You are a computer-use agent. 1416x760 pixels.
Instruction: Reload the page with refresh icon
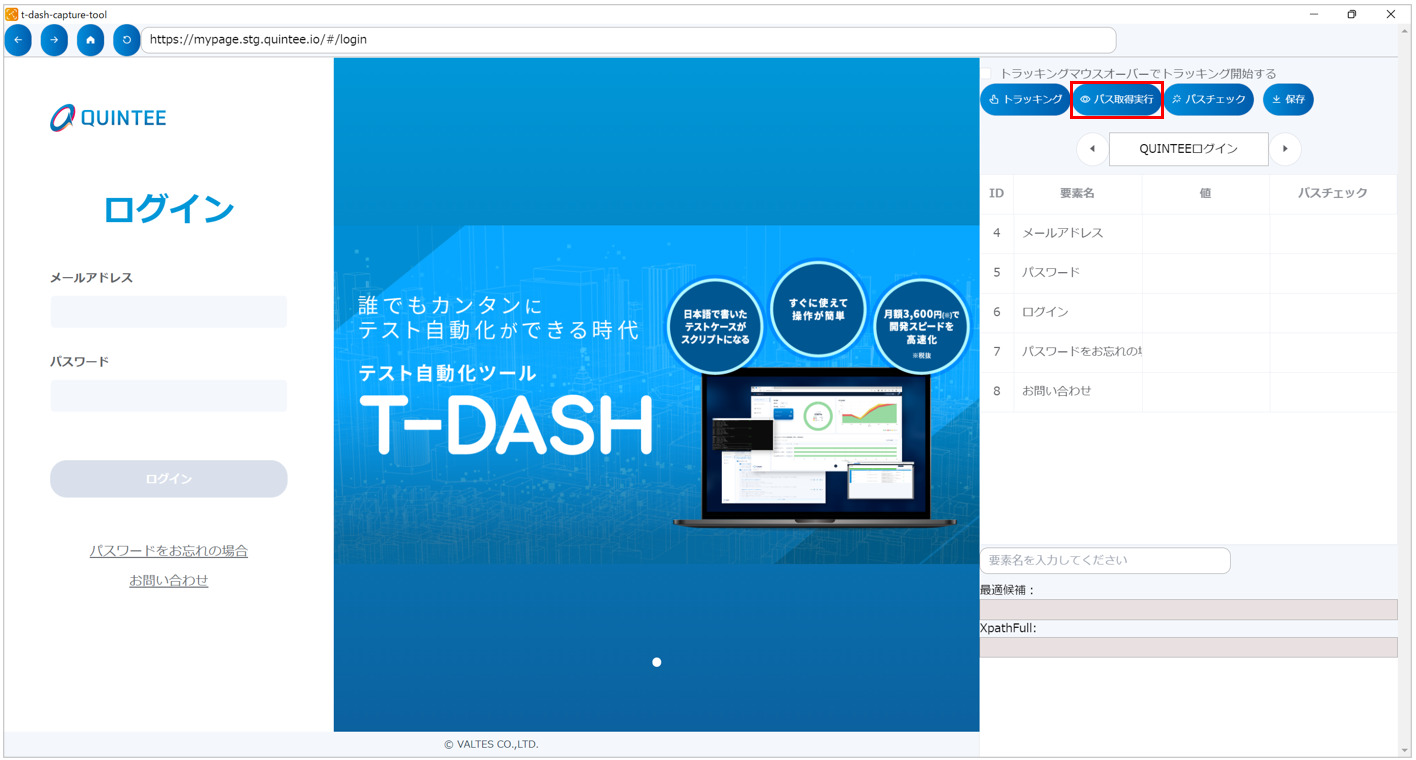pos(126,40)
